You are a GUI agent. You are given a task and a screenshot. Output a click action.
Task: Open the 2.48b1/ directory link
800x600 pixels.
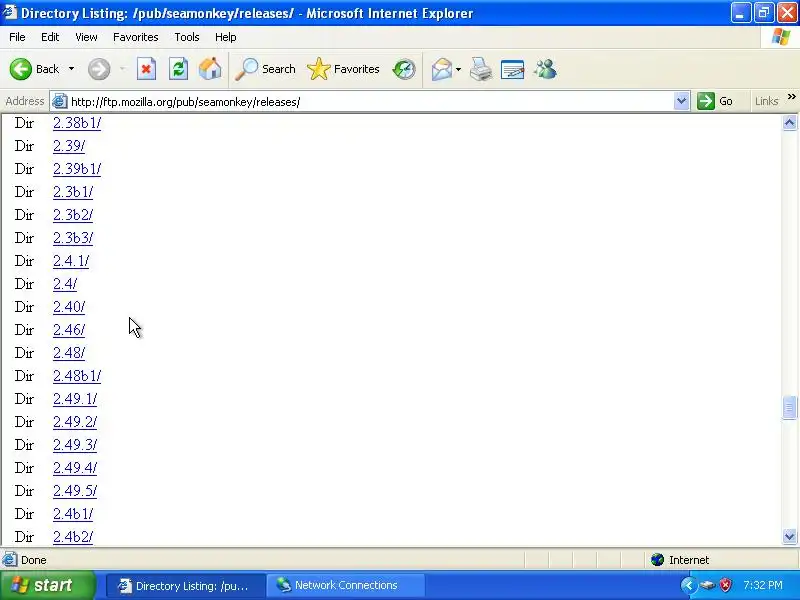pos(77,376)
